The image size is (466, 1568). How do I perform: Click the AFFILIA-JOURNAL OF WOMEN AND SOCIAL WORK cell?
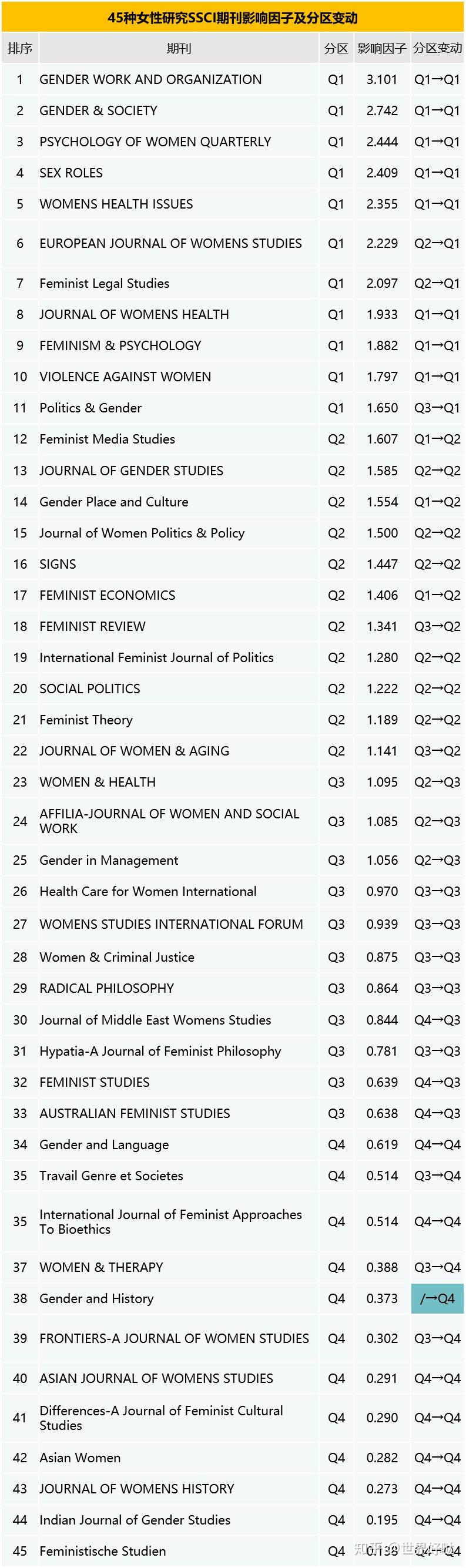169,821
